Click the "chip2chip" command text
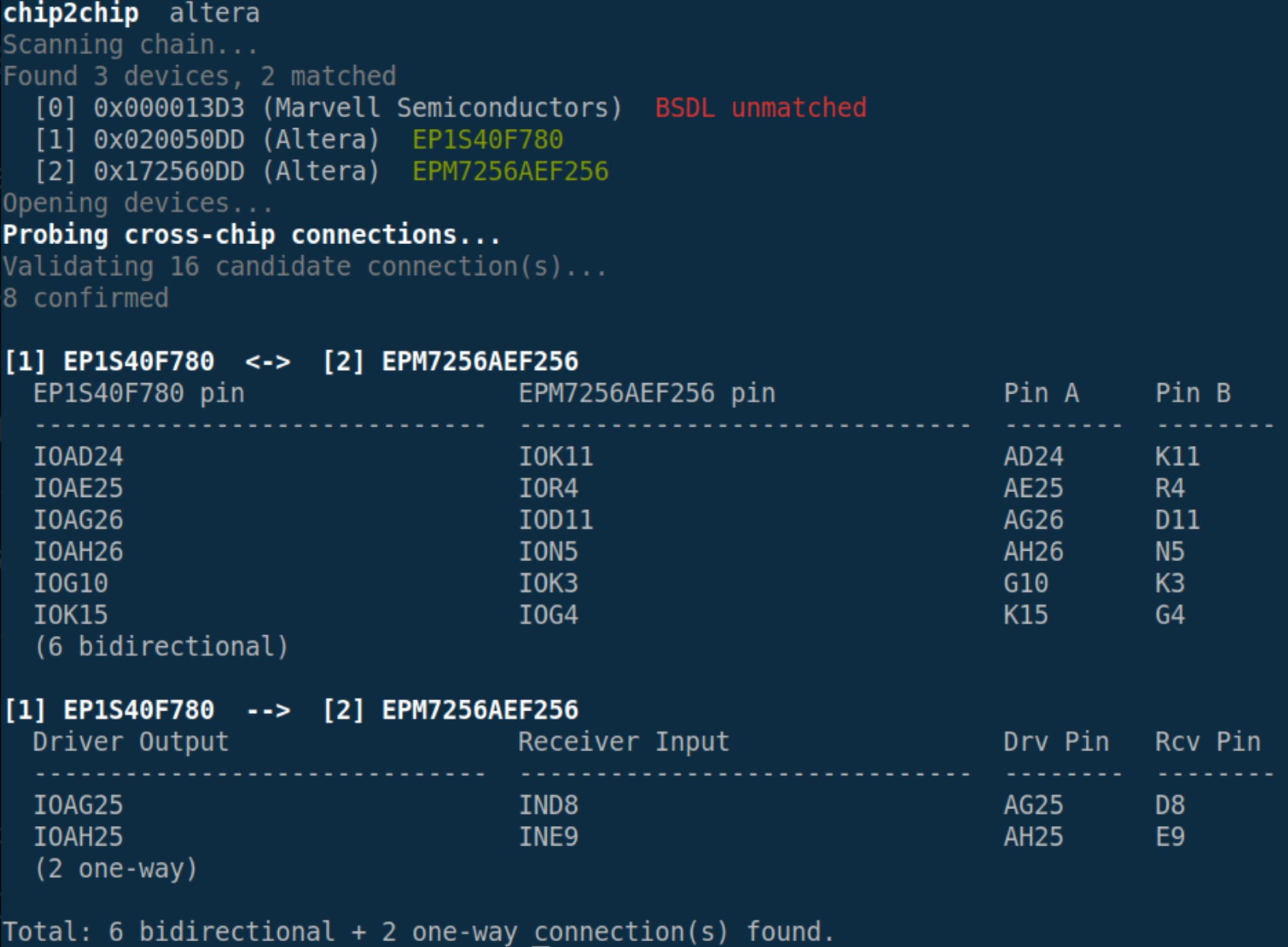1288x947 pixels. tap(71, 13)
